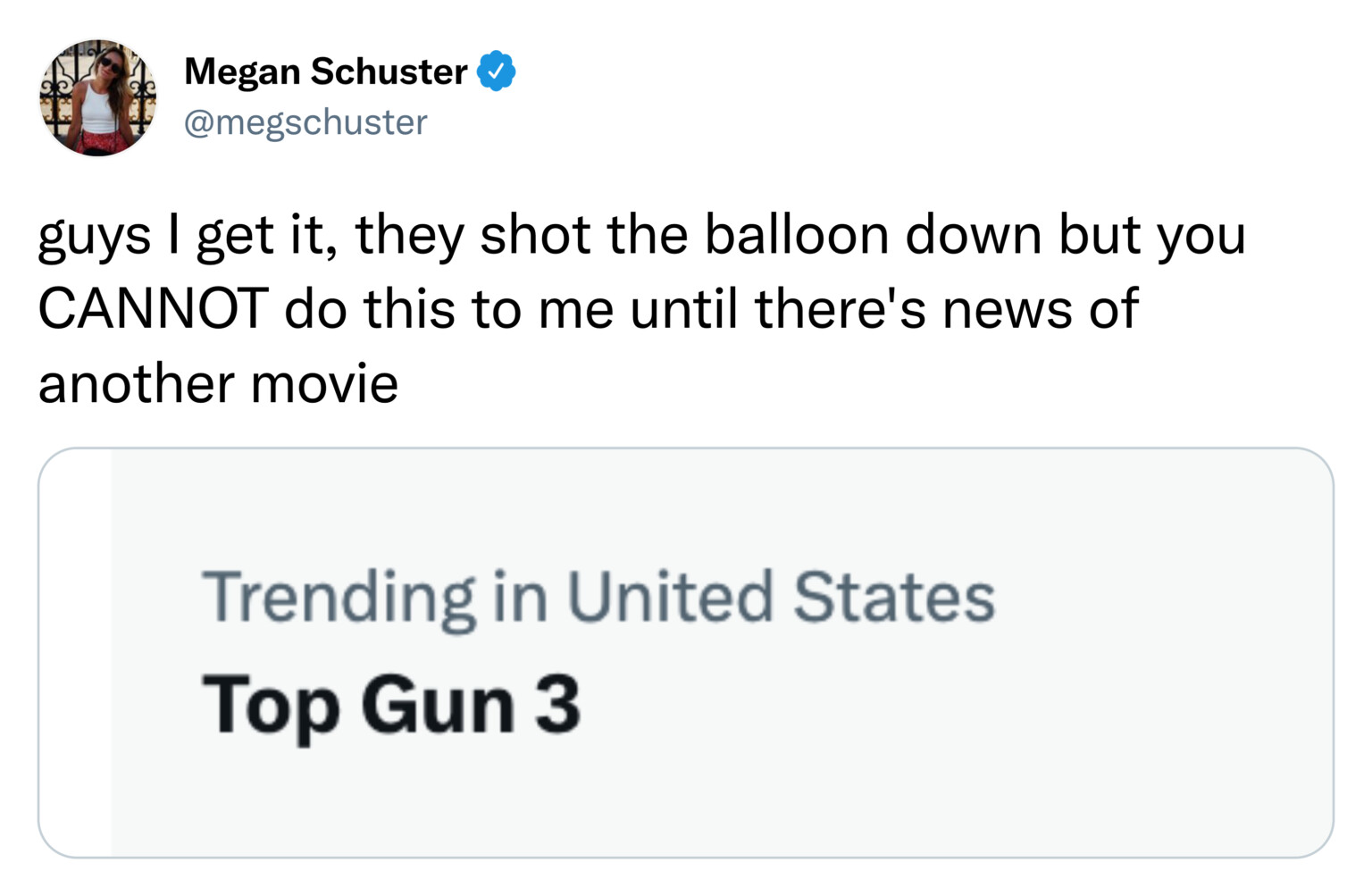1372x896 pixels.
Task: Open Megan Schuster's profile avatar
Action: point(97,97)
